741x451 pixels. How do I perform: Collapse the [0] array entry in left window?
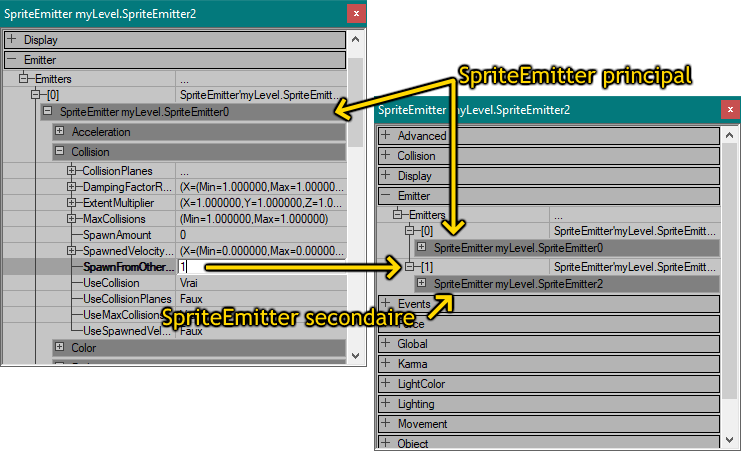tap(35, 95)
